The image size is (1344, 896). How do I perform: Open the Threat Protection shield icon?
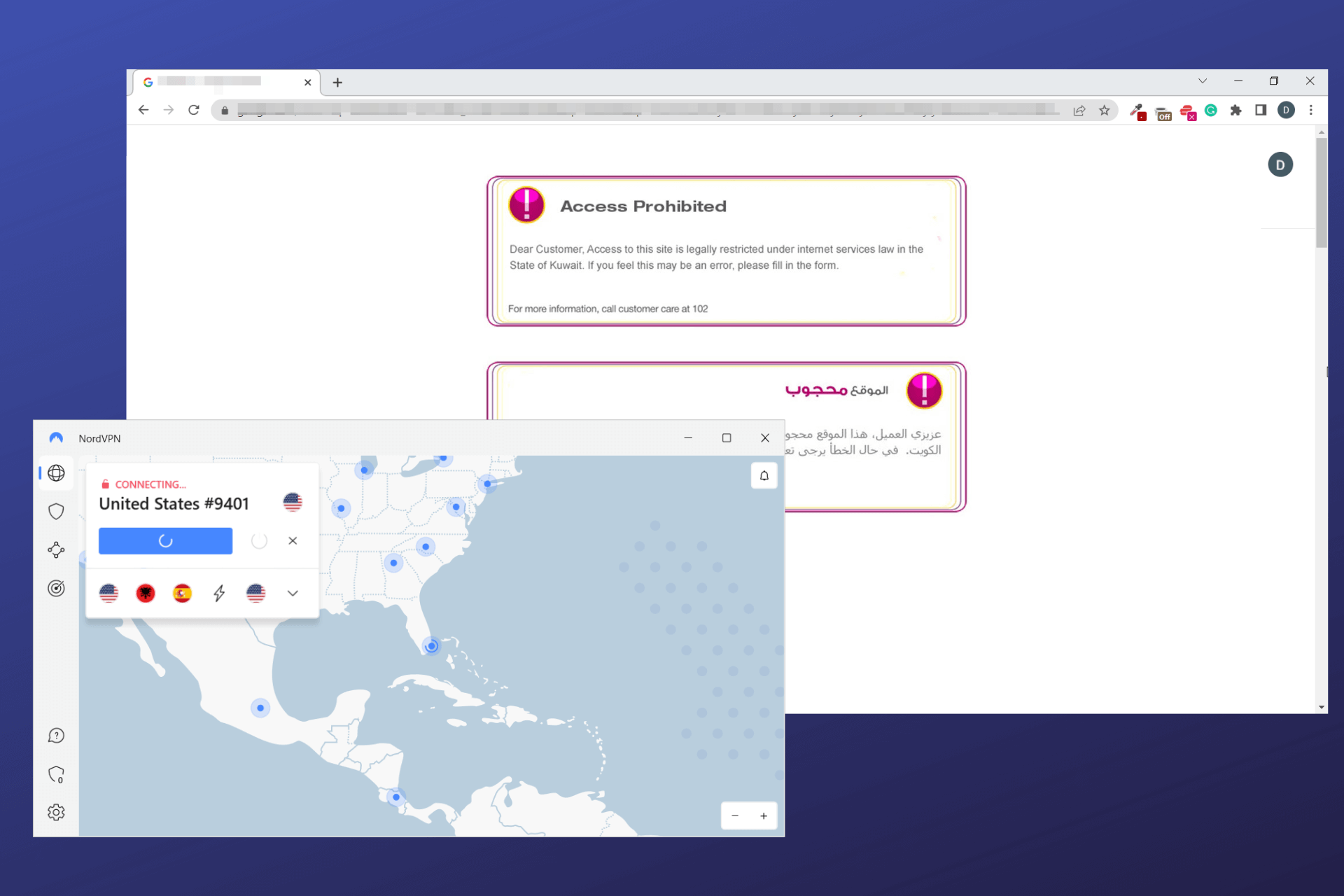(x=56, y=512)
